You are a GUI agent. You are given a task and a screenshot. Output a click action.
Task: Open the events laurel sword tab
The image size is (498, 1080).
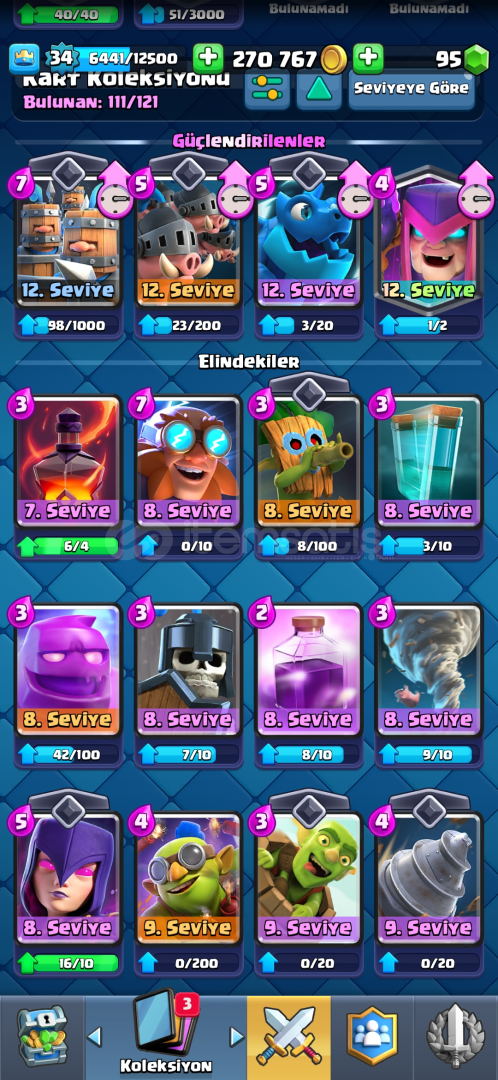tap(456, 1037)
